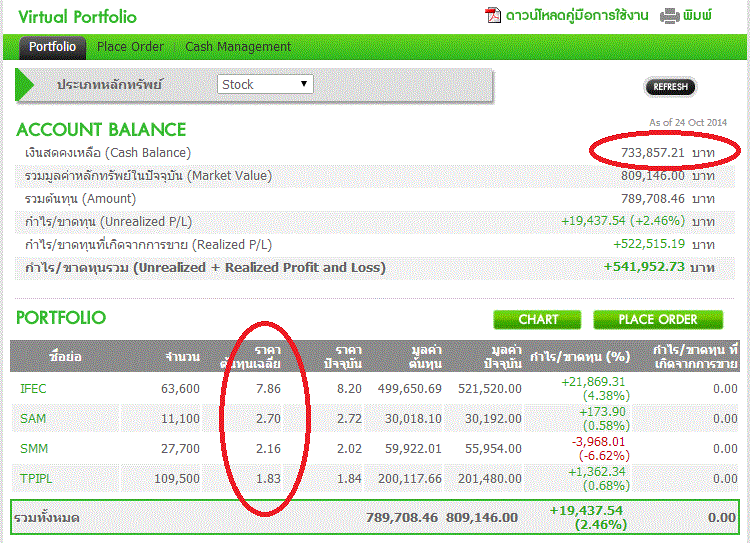Click TPIPL cost value 200,117.66
The height and width of the screenshot is (543, 753).
[410, 479]
